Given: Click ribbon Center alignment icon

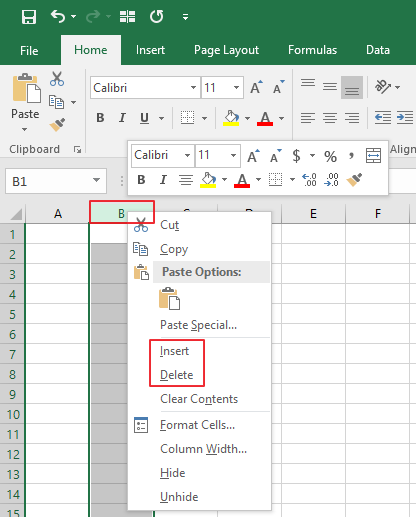Looking at the screenshot, I should (330, 118).
